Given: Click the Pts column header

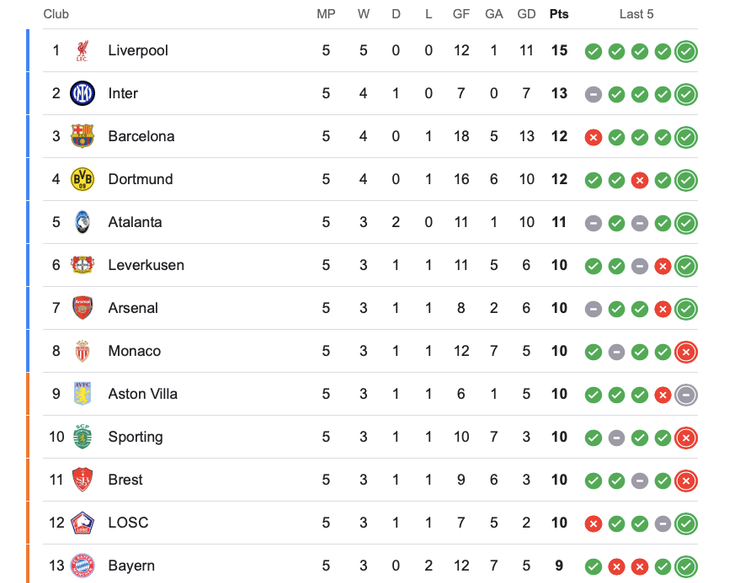Looking at the screenshot, I should pos(558,14).
